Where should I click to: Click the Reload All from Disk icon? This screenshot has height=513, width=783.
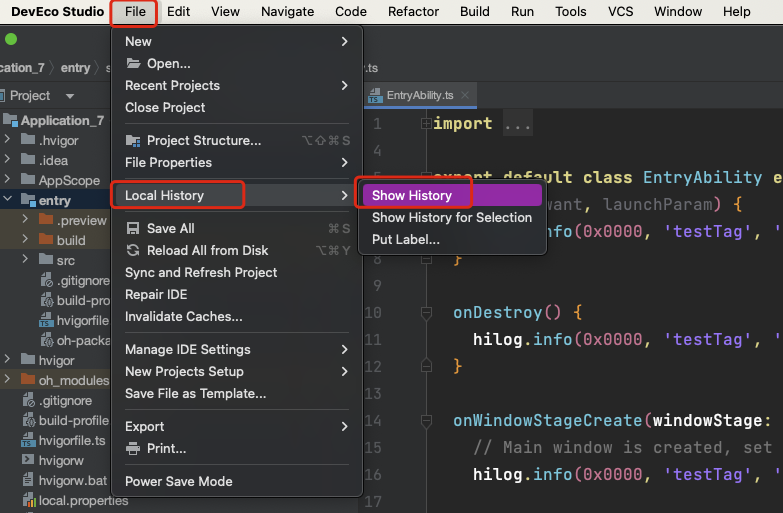133,250
